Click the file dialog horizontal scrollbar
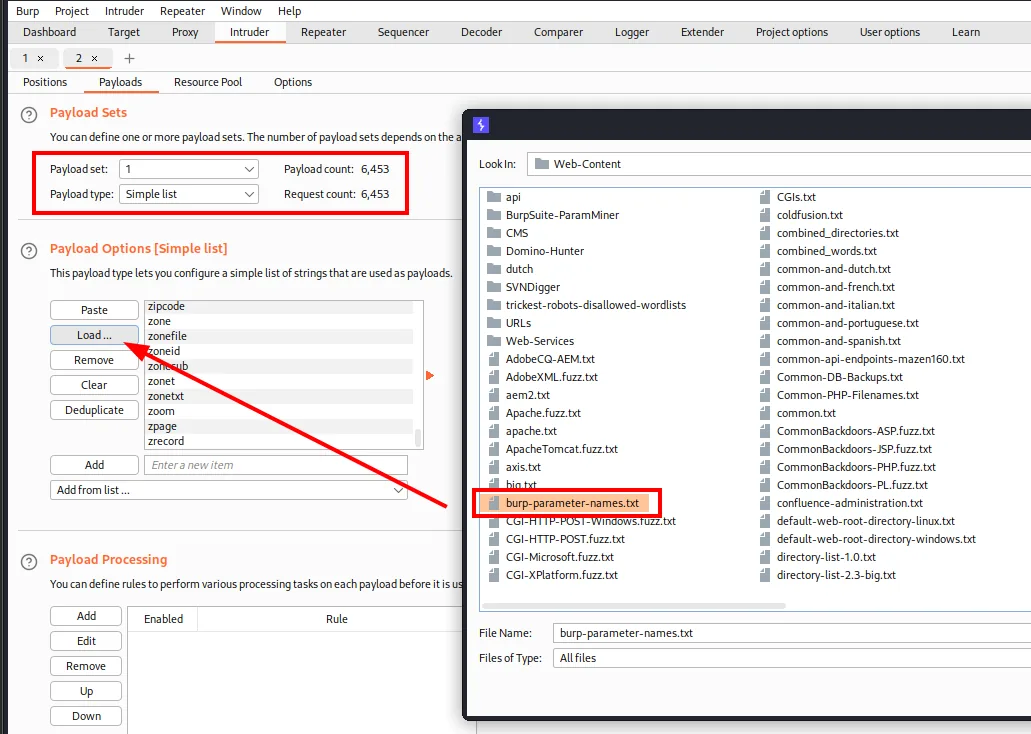Image resolution: width=1031 pixels, height=734 pixels. [x=634, y=606]
